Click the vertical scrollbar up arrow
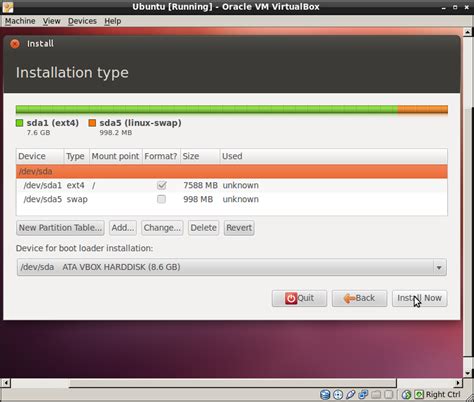 [x=467, y=32]
